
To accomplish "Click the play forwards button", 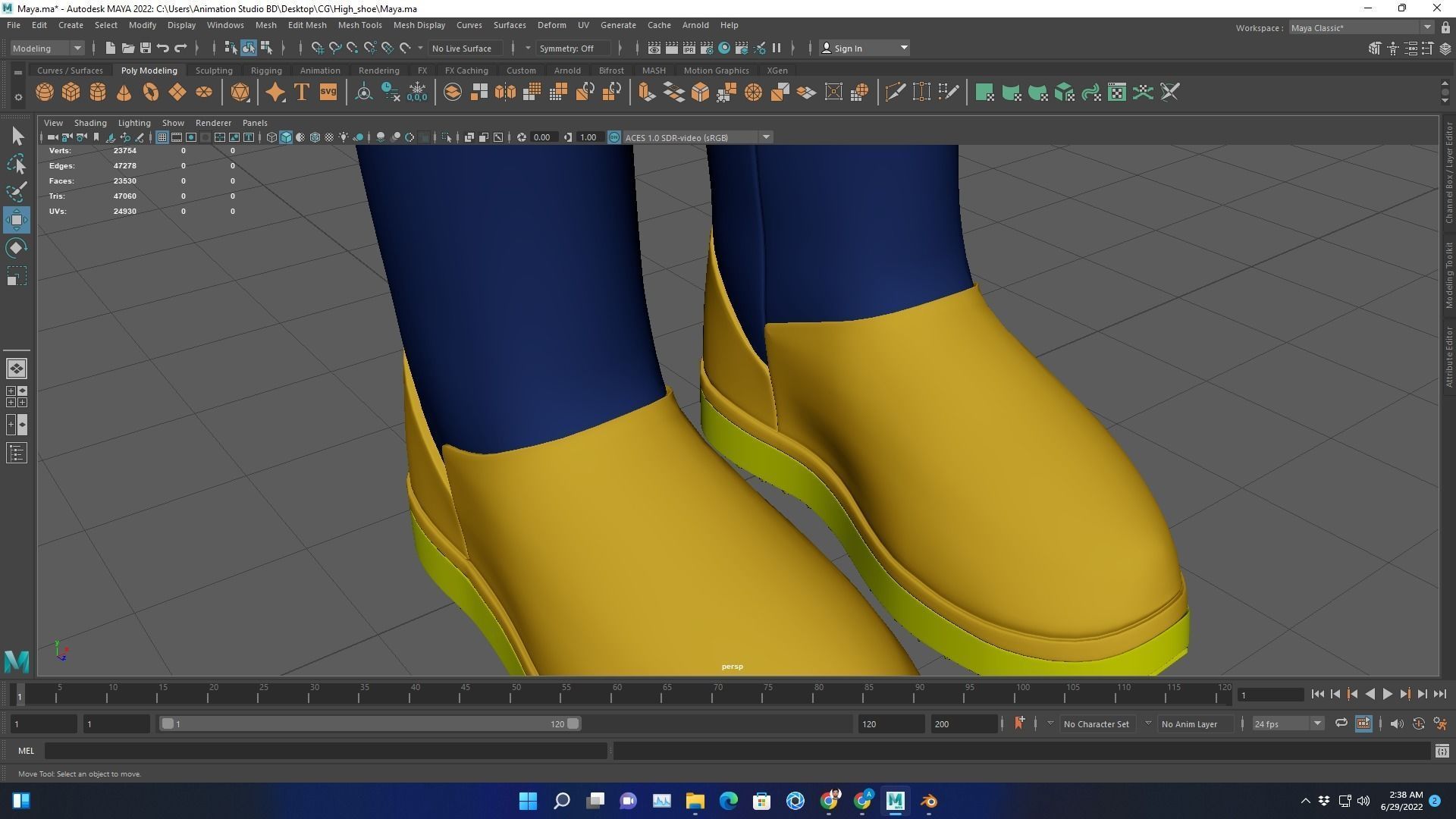I will tap(1387, 694).
